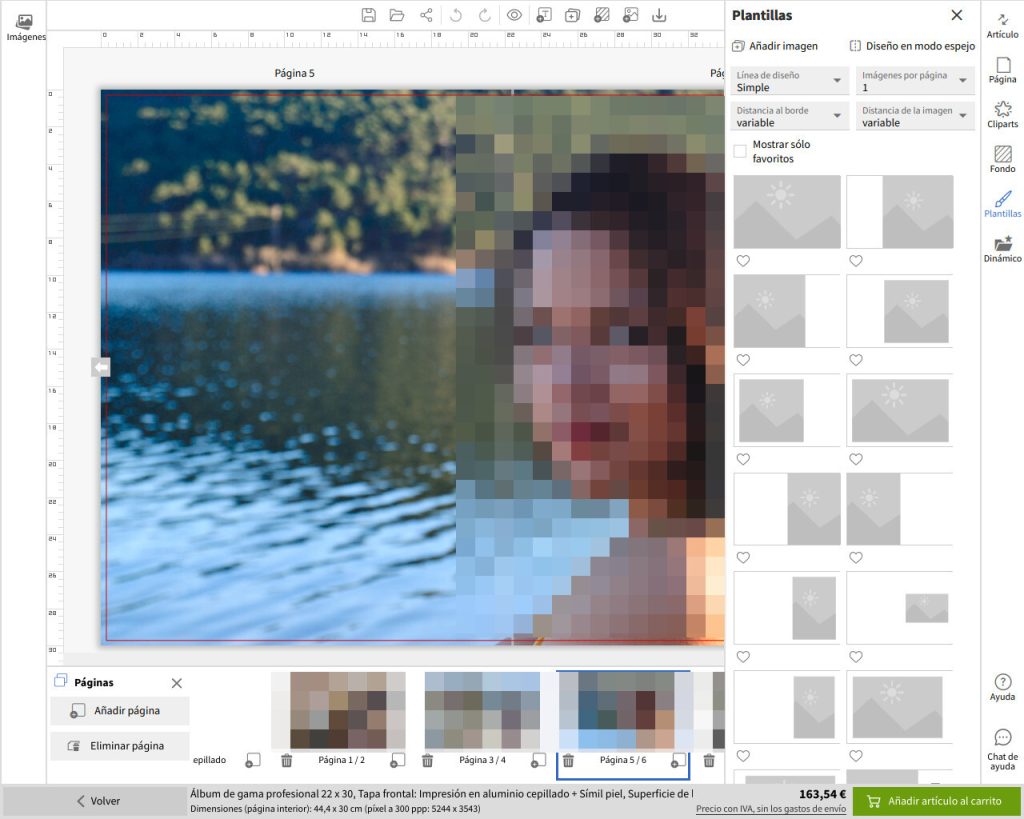Expand the Imágenes por página dropdown
The width and height of the screenshot is (1024, 819).
(915, 81)
